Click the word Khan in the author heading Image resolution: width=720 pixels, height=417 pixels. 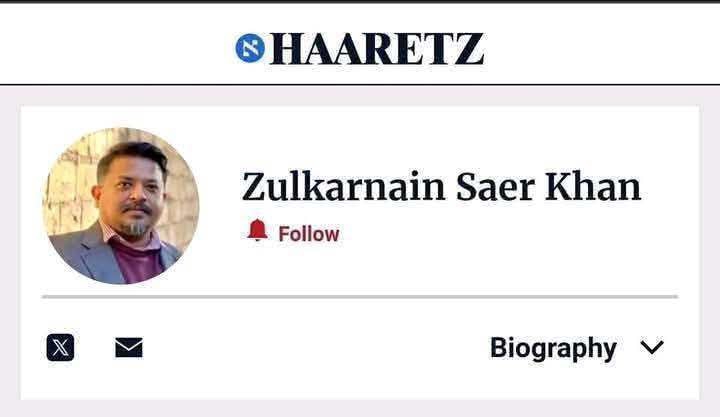593,186
